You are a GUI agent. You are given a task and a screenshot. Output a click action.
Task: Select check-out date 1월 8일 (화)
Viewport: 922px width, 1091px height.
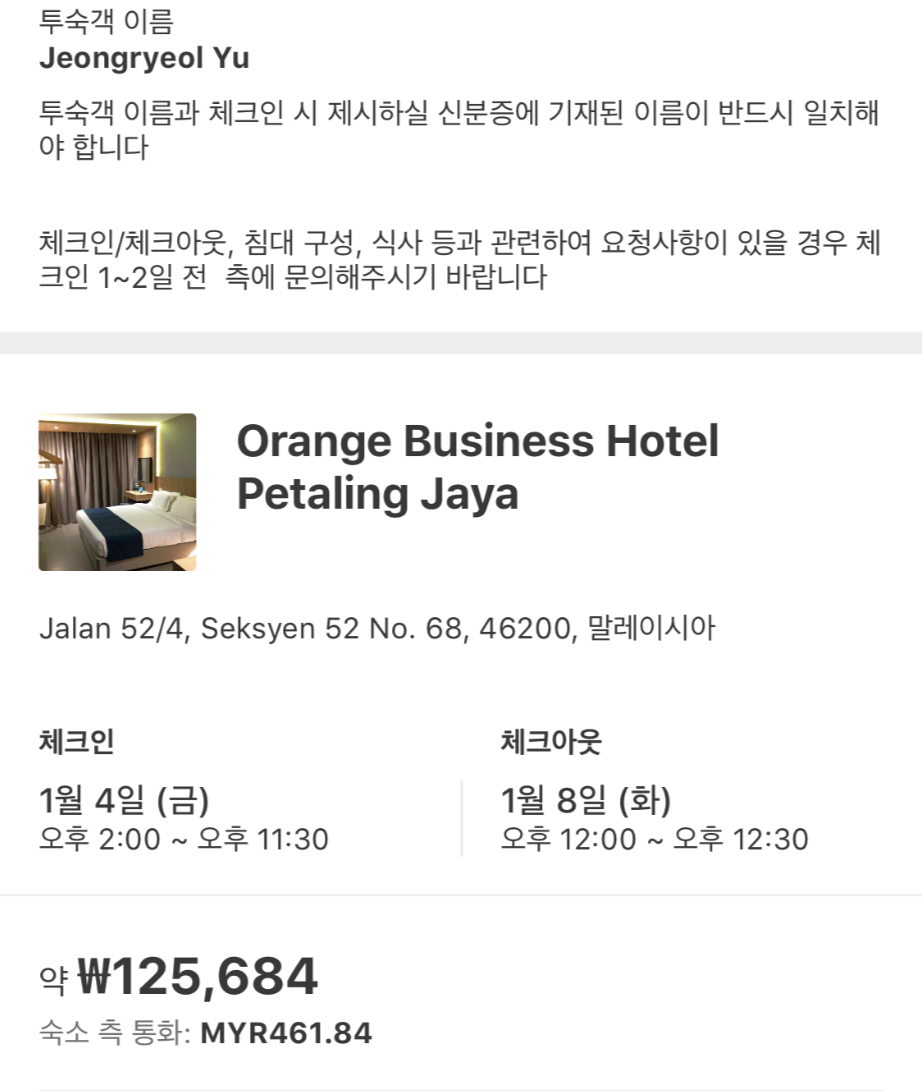pos(586,800)
